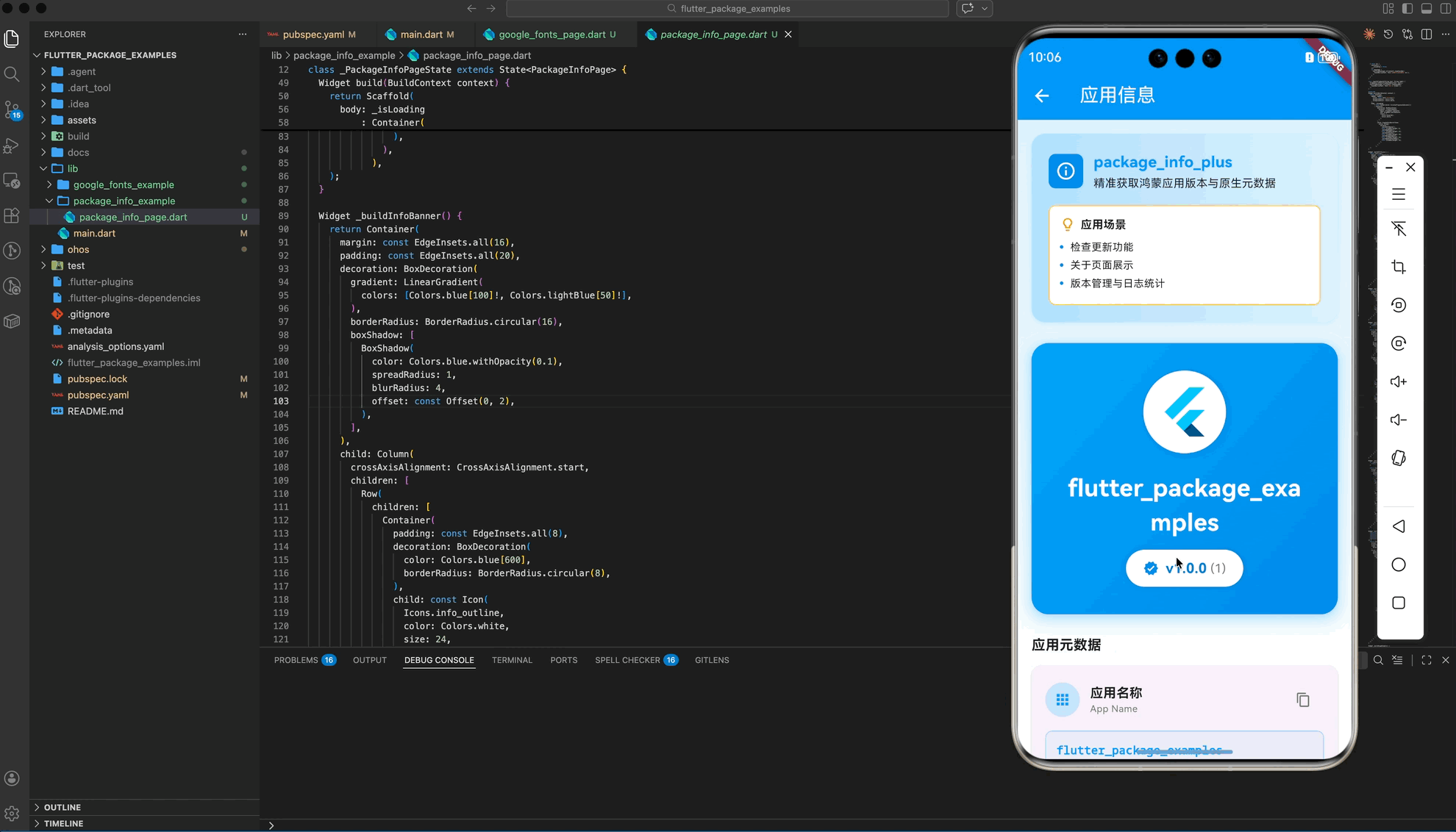Switch to the TERMINAL panel tab
1456x832 pixels.
(511, 660)
